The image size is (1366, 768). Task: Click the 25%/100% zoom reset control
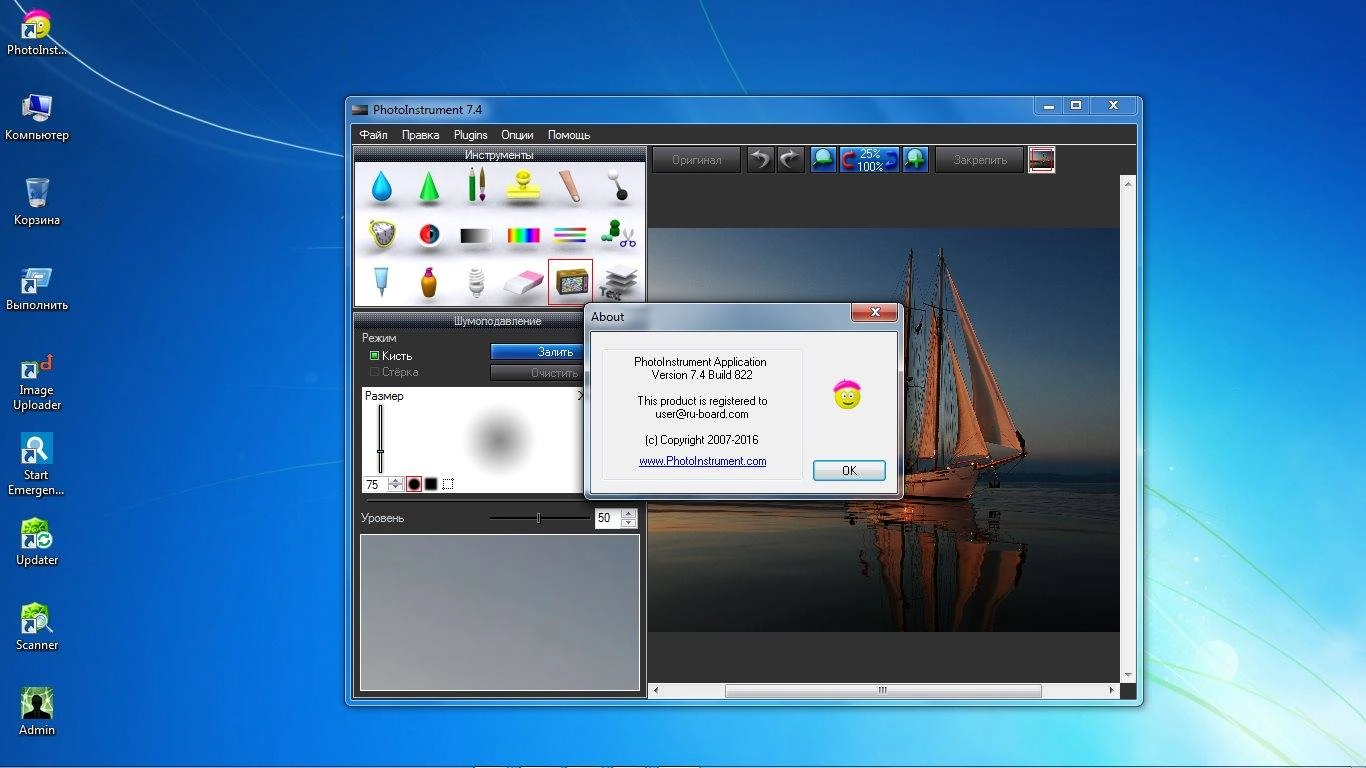click(x=869, y=159)
